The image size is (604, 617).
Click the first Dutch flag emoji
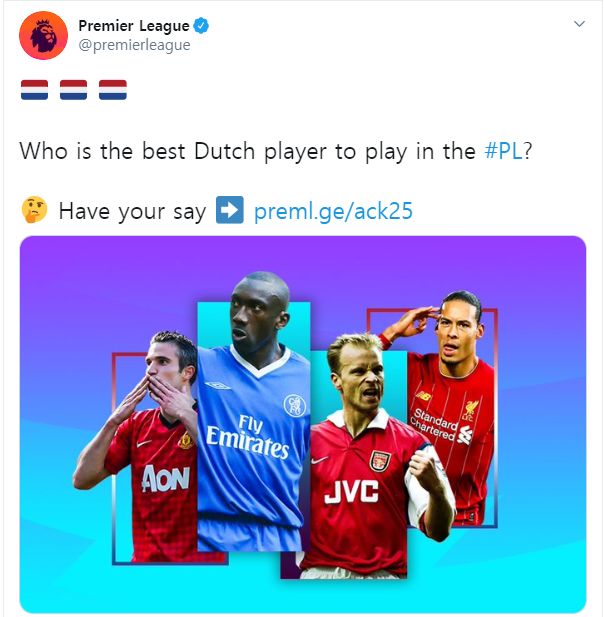tap(35, 90)
